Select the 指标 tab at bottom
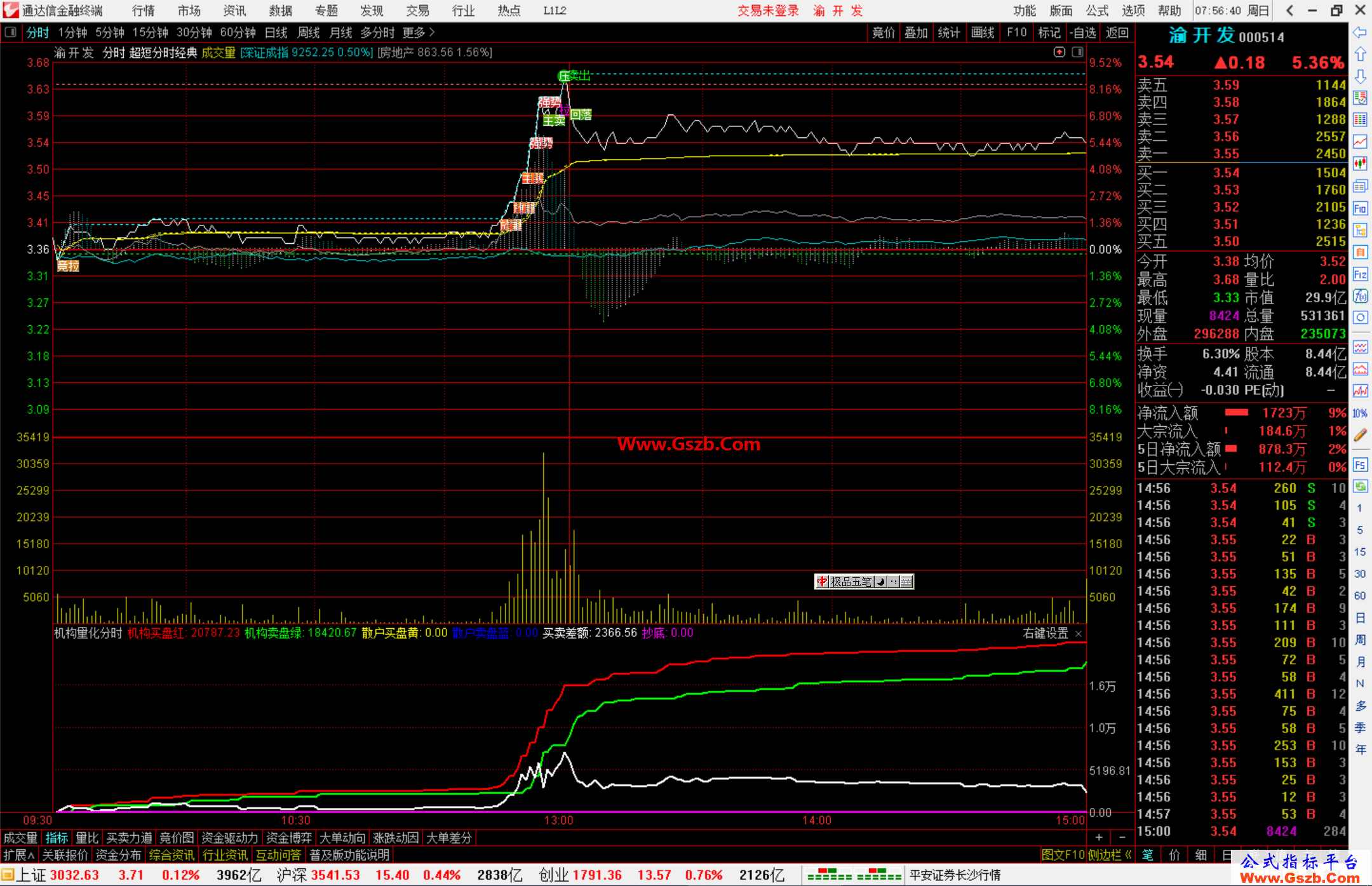 click(57, 838)
